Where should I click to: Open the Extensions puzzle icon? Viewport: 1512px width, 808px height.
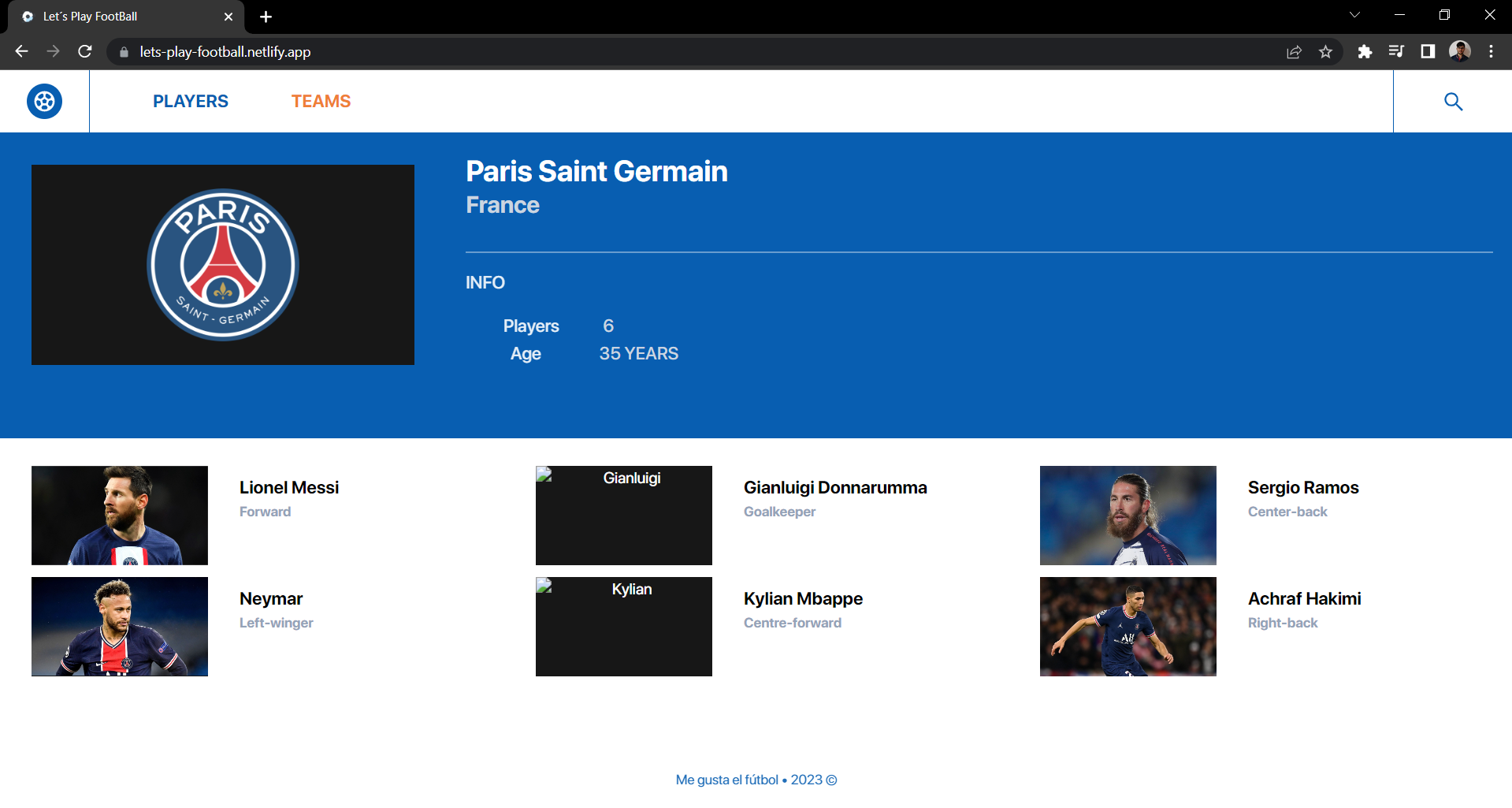pos(1365,51)
